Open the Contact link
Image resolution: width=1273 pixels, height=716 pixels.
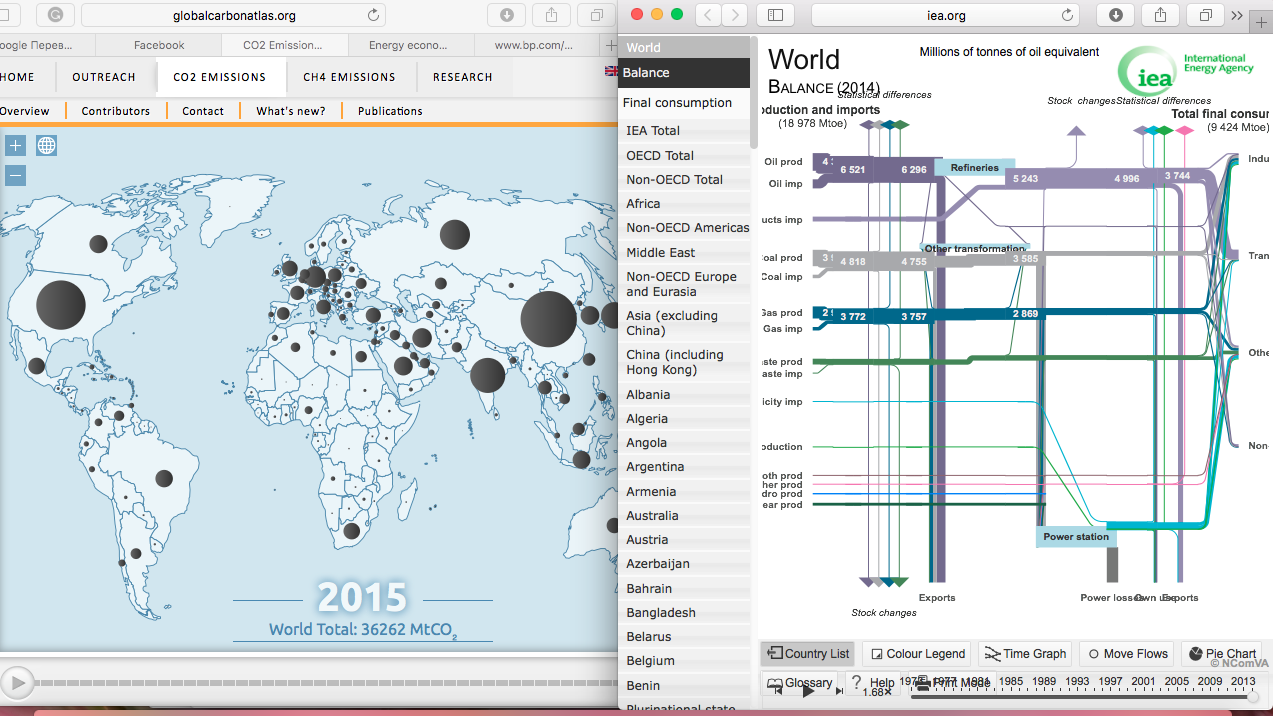tap(203, 111)
